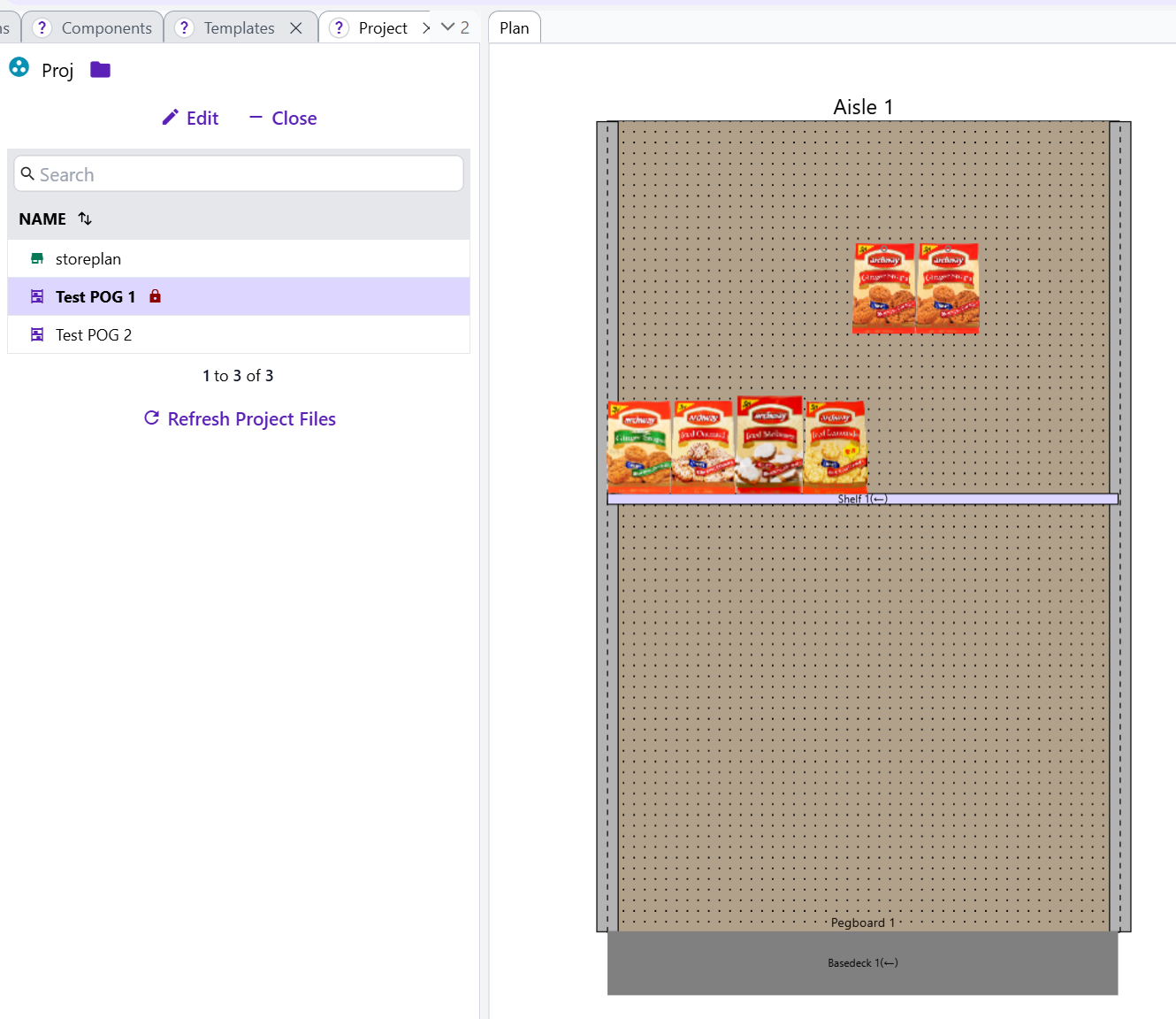
Task: Select the Plan tab
Action: (514, 28)
